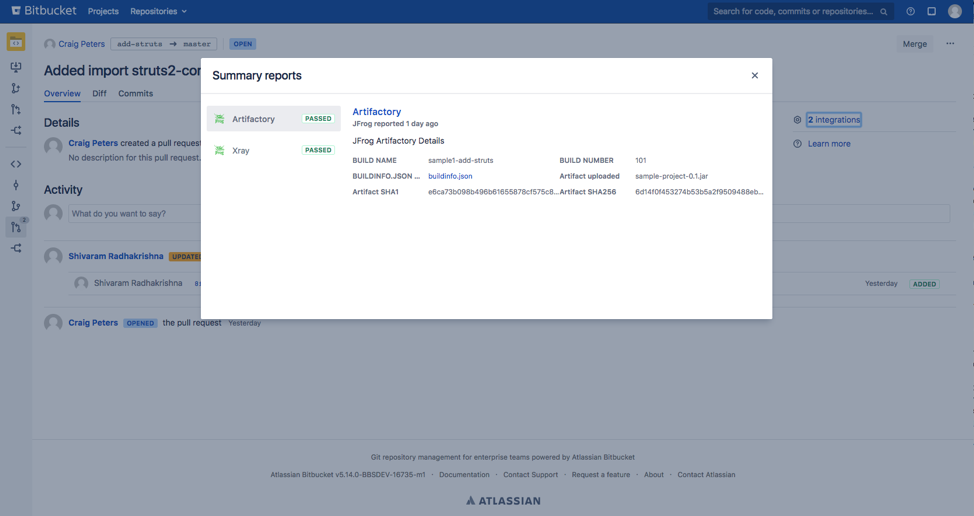Expand the Repositories dropdown menu
974x516 pixels.
[x=158, y=12]
